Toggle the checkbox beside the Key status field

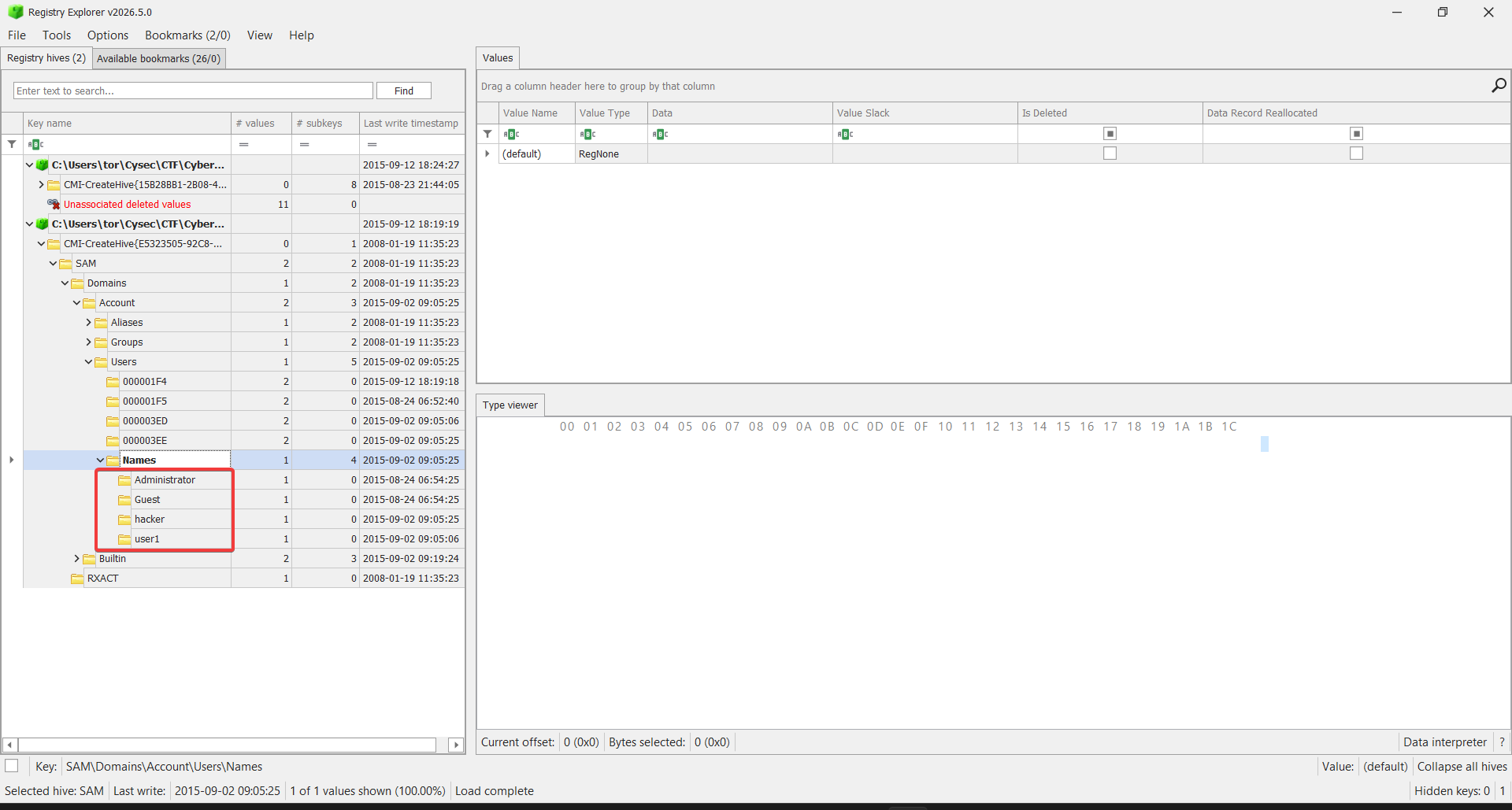[12, 766]
